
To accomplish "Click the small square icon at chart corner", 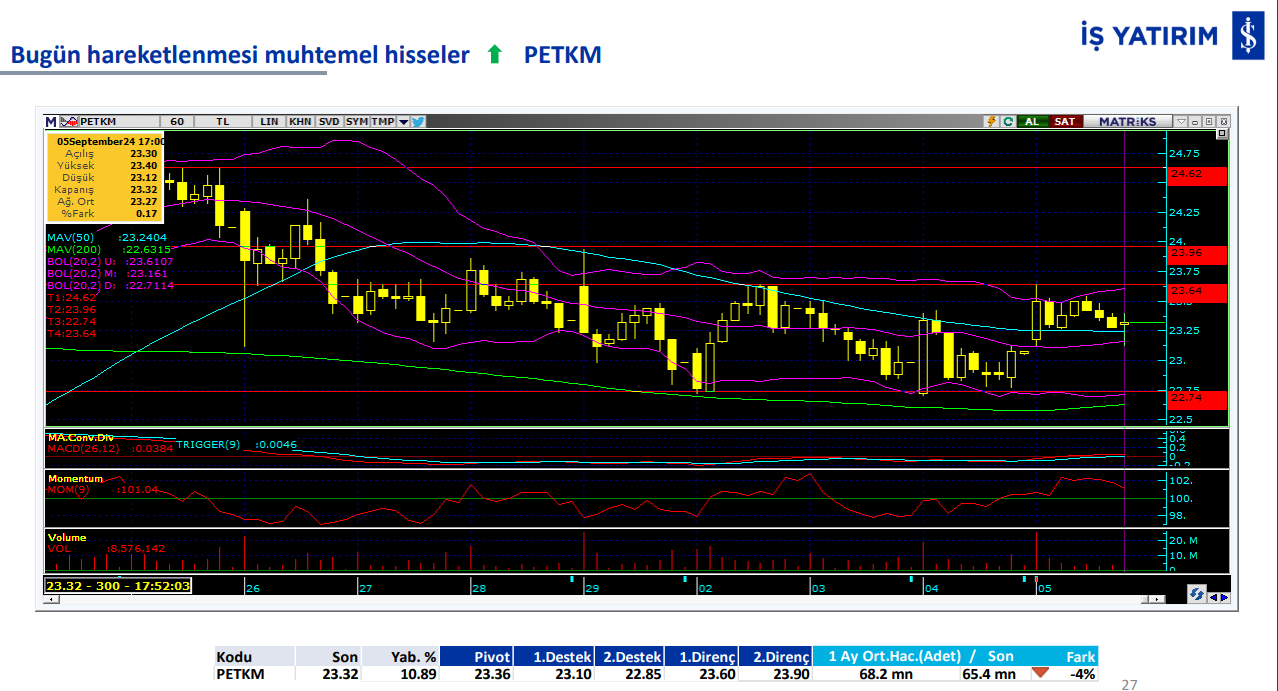I will tap(1221, 133).
